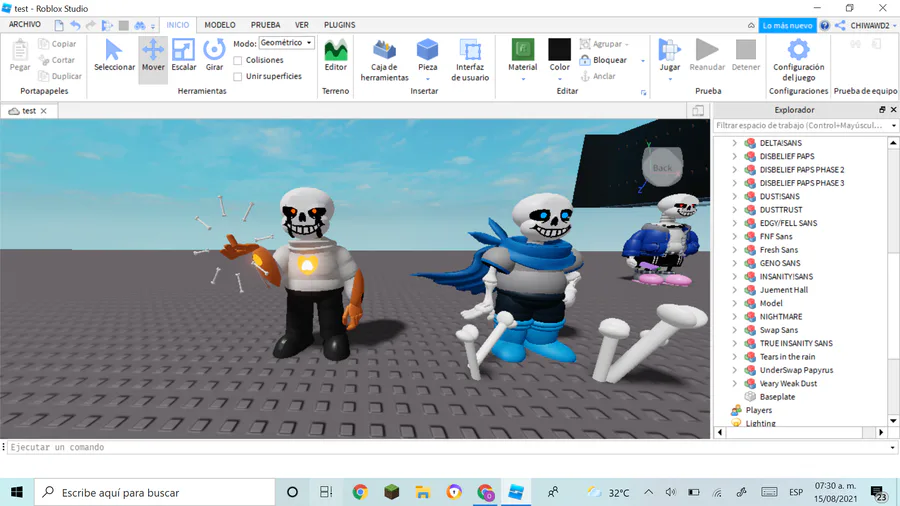Viewport: 900px width, 506px height.
Task: Open the terrain Editor
Action: point(336,56)
